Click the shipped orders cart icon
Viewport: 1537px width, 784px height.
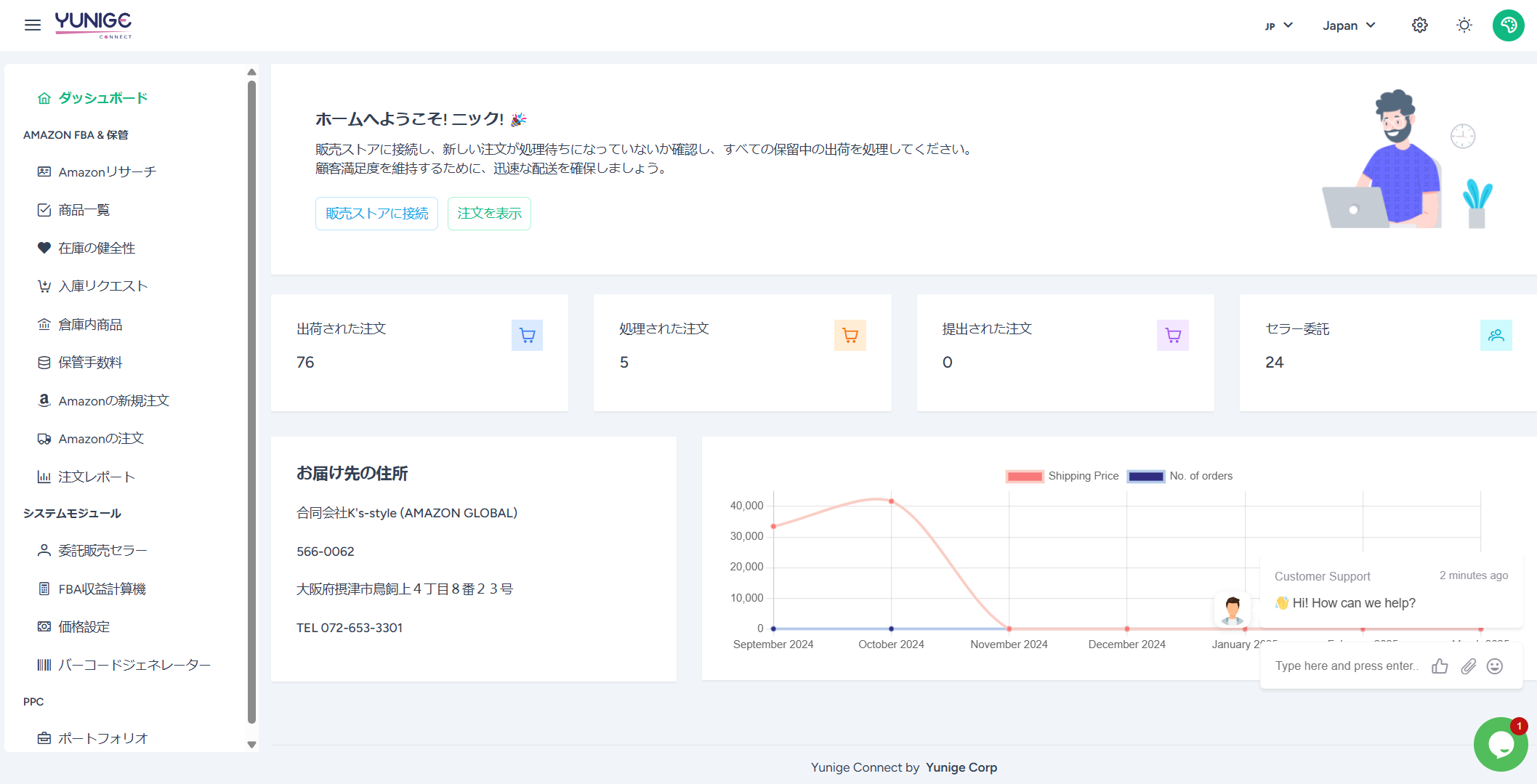[x=527, y=336]
